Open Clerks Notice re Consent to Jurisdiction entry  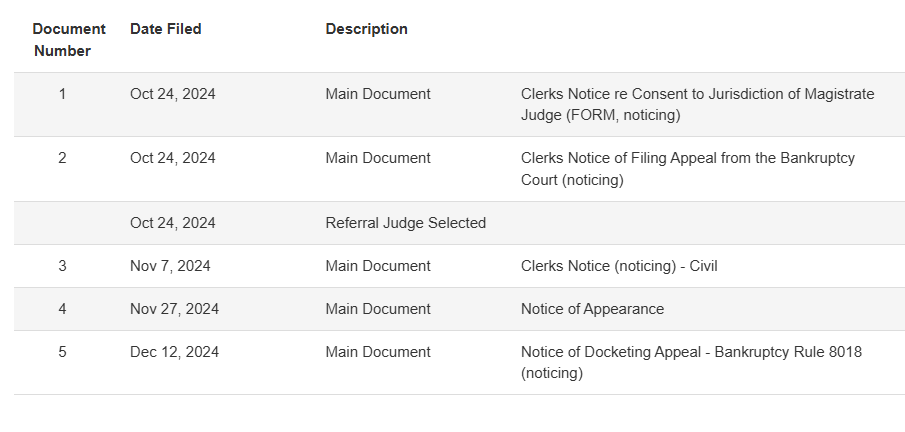[x=697, y=105]
